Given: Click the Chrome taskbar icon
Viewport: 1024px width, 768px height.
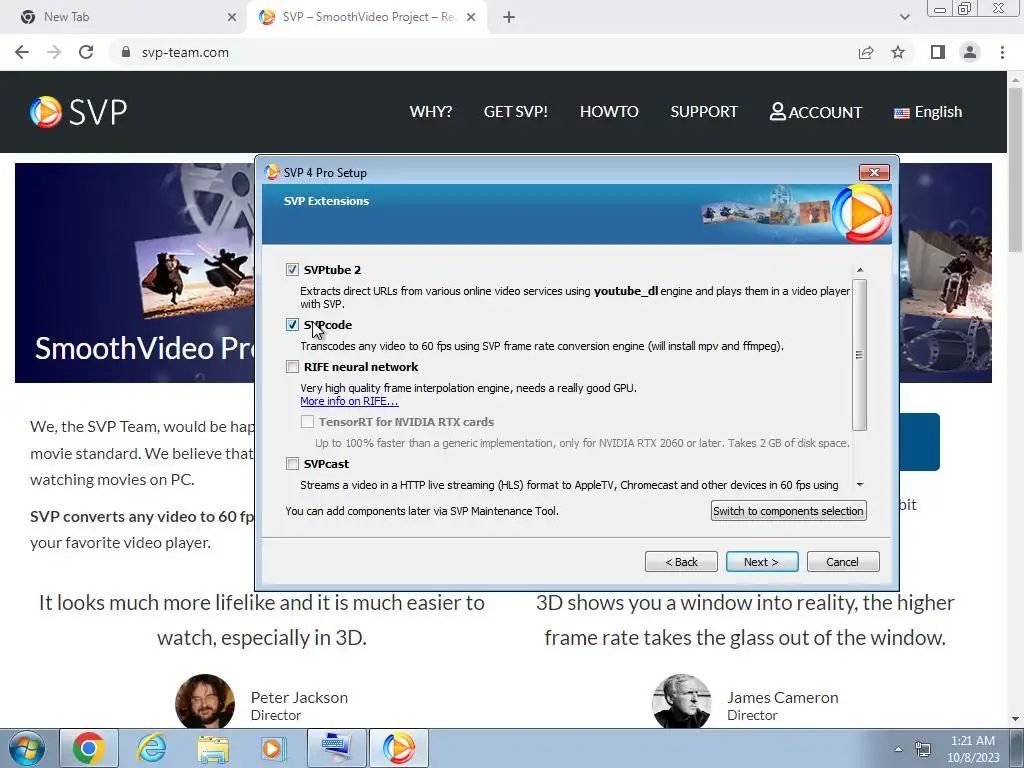Looking at the screenshot, I should click(x=89, y=748).
